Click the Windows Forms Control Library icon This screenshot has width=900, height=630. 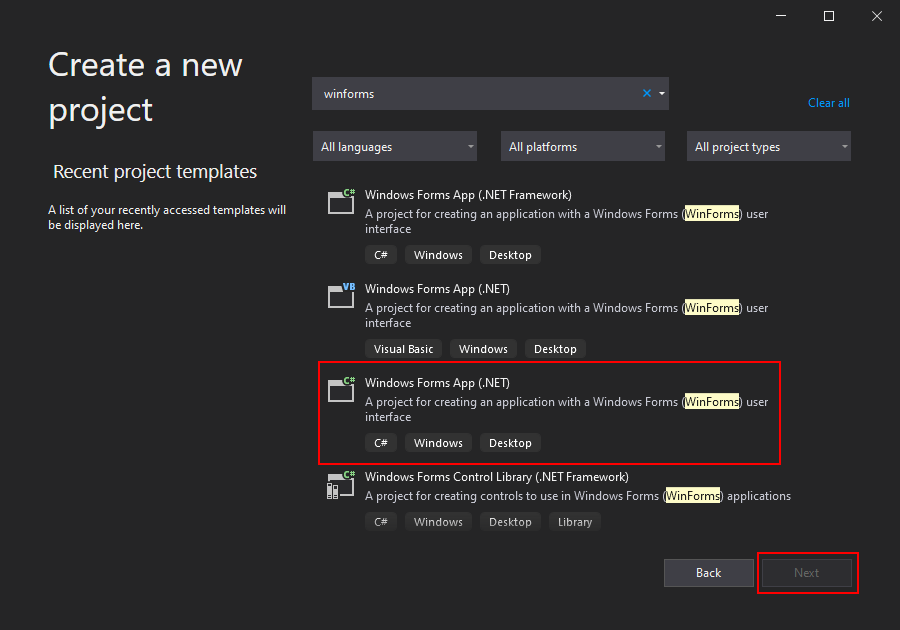point(341,484)
